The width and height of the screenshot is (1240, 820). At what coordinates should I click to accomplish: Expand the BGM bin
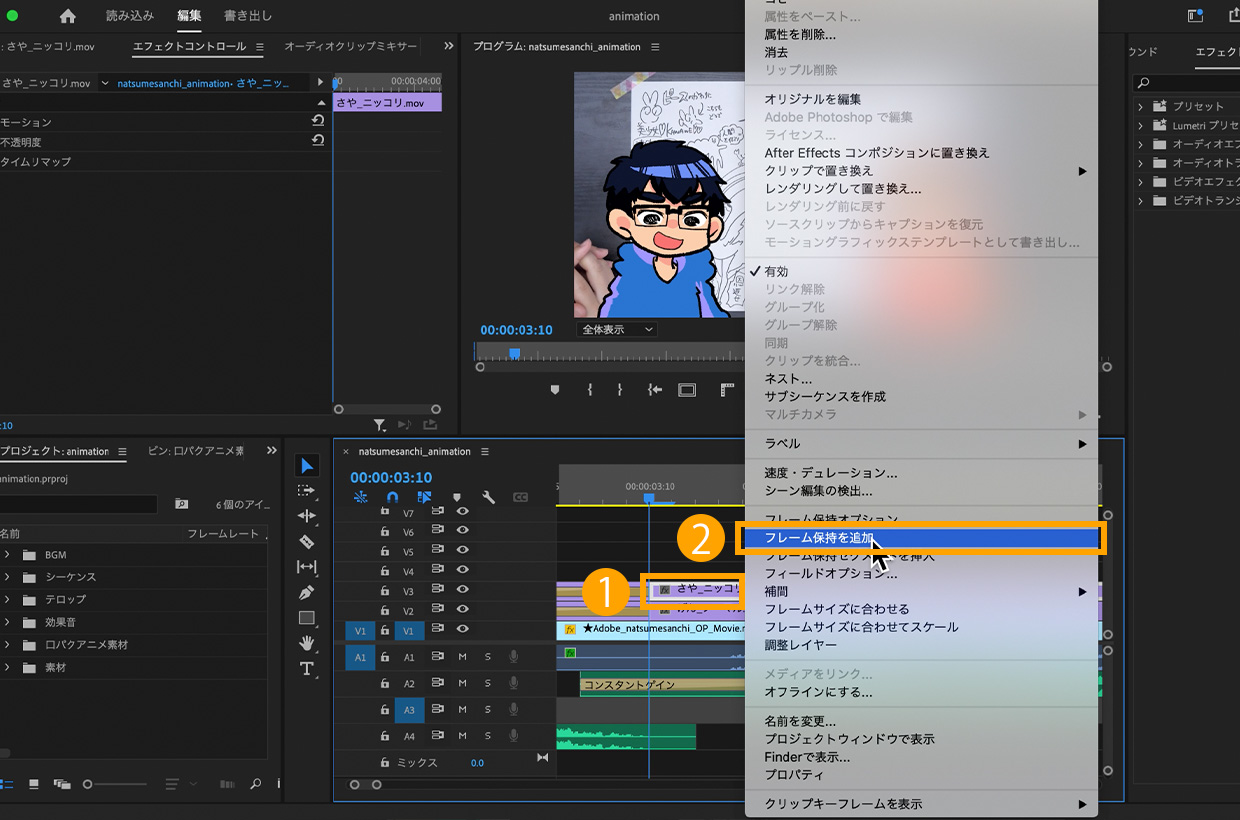click(x=7, y=554)
